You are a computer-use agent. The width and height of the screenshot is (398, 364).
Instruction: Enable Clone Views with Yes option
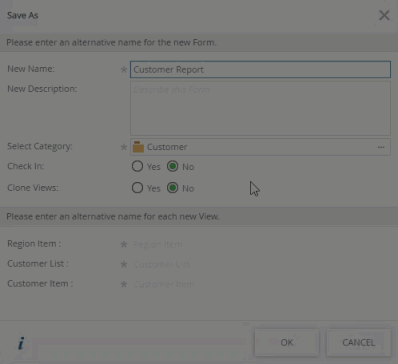coord(137,188)
